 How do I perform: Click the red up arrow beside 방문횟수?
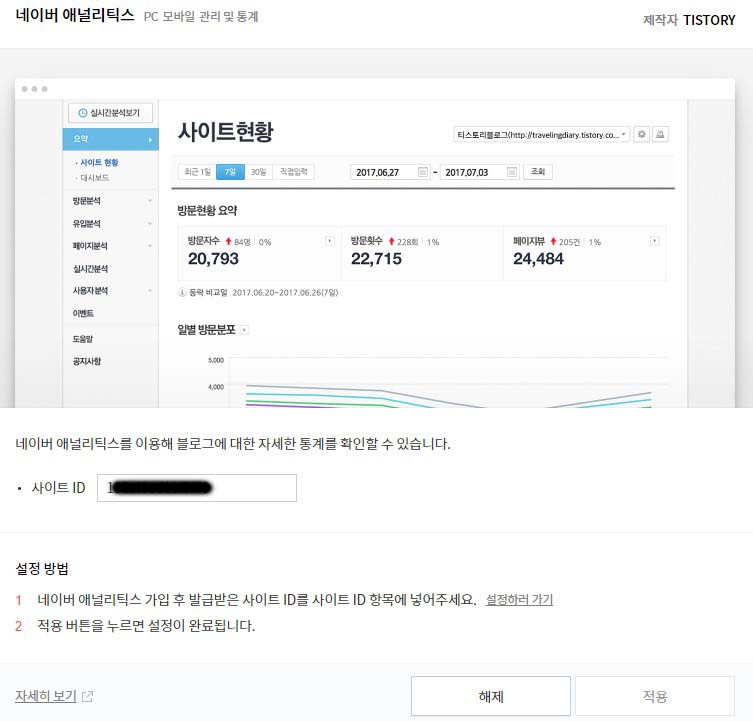click(x=391, y=242)
